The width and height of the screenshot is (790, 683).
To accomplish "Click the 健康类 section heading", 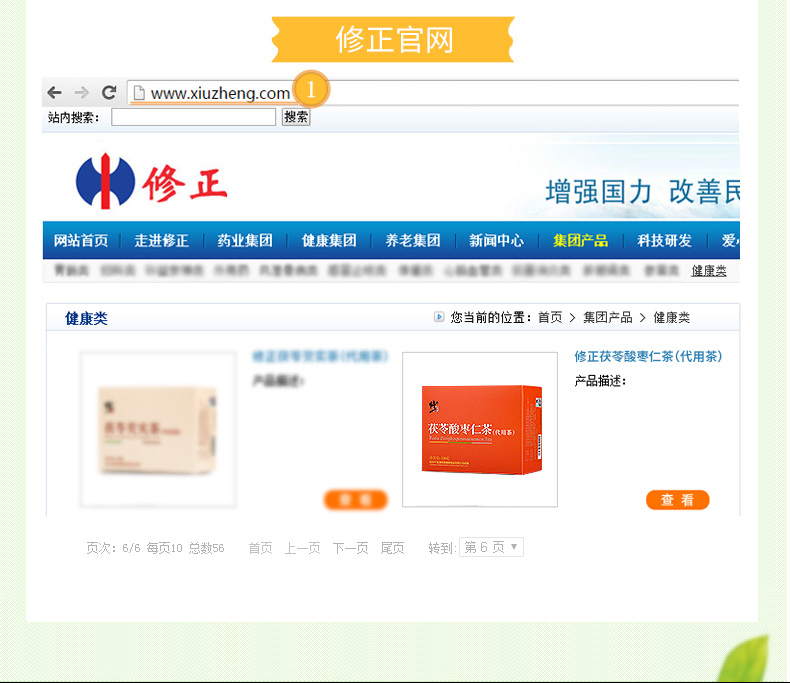I will point(86,318).
